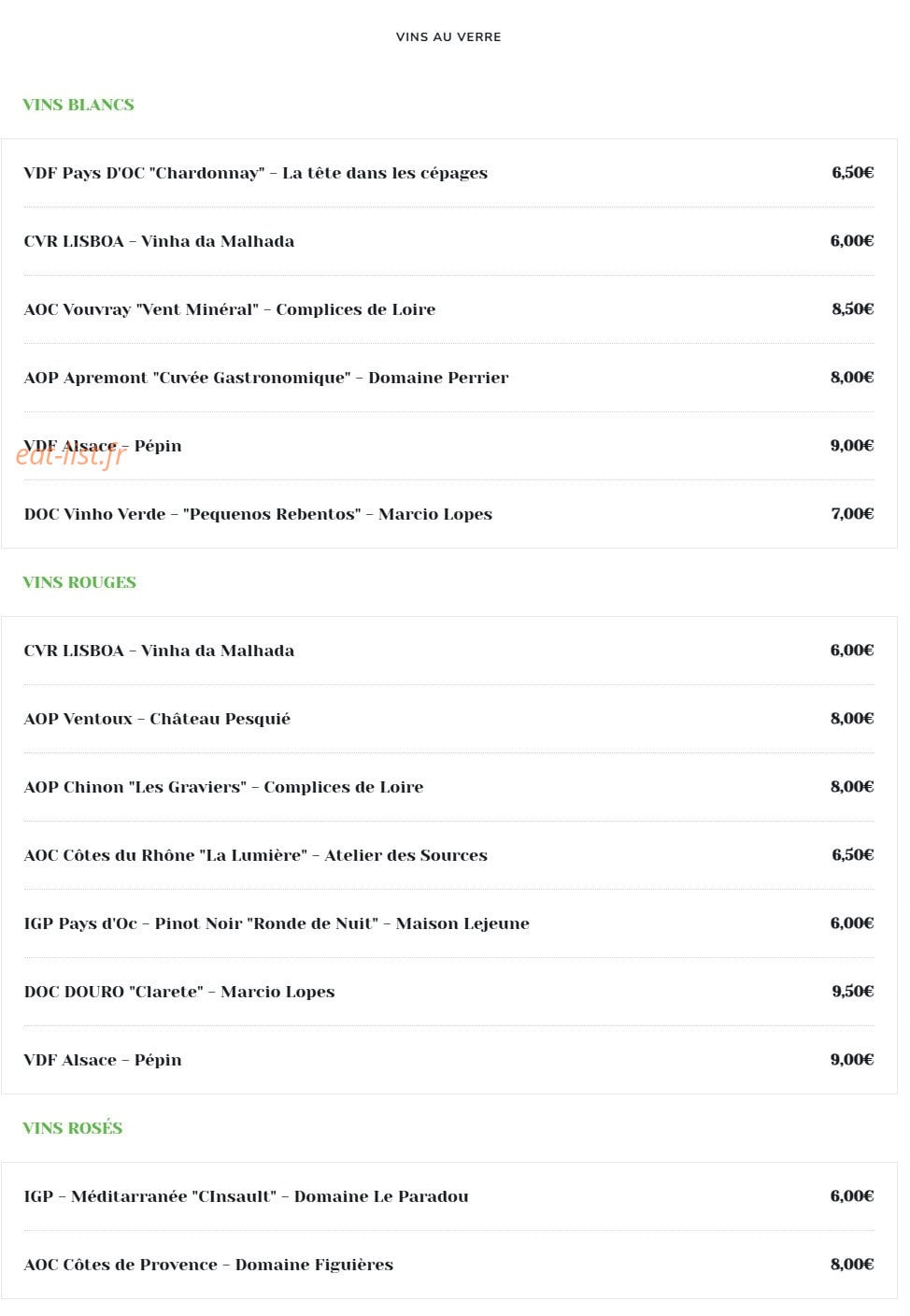Click AOC Côtes de Provence Domaine Figuières
Screen dimensions: 910x1316
pyautogui.click(x=448, y=1265)
